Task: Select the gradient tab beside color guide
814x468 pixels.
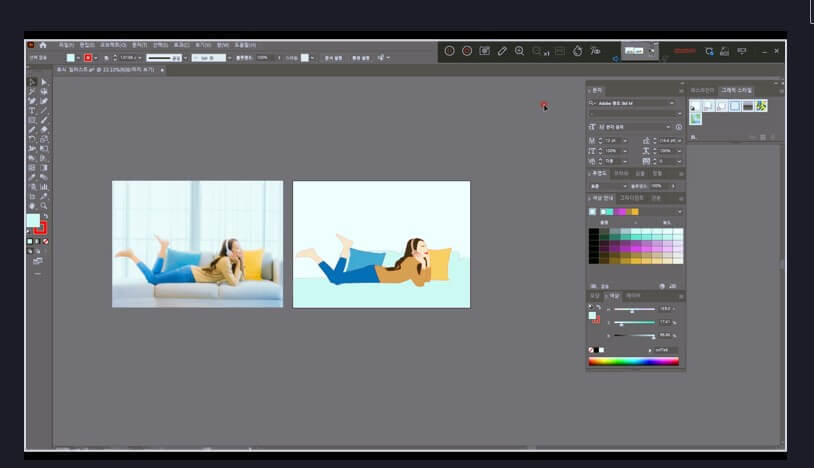Action: [x=631, y=198]
